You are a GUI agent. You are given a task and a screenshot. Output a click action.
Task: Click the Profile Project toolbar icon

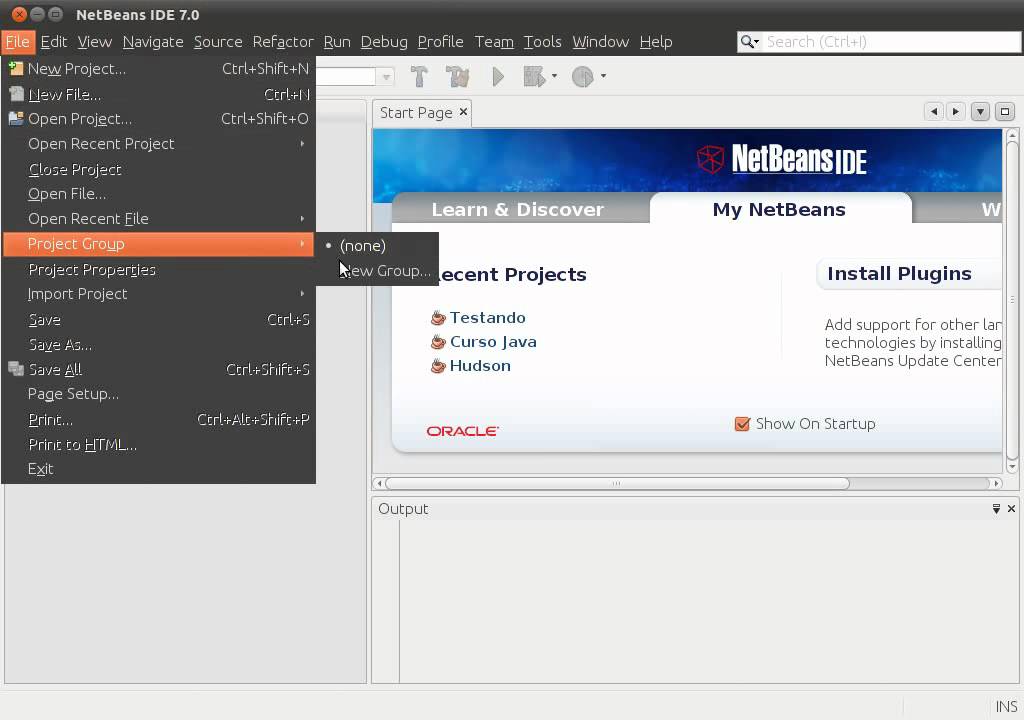pyautogui.click(x=583, y=76)
